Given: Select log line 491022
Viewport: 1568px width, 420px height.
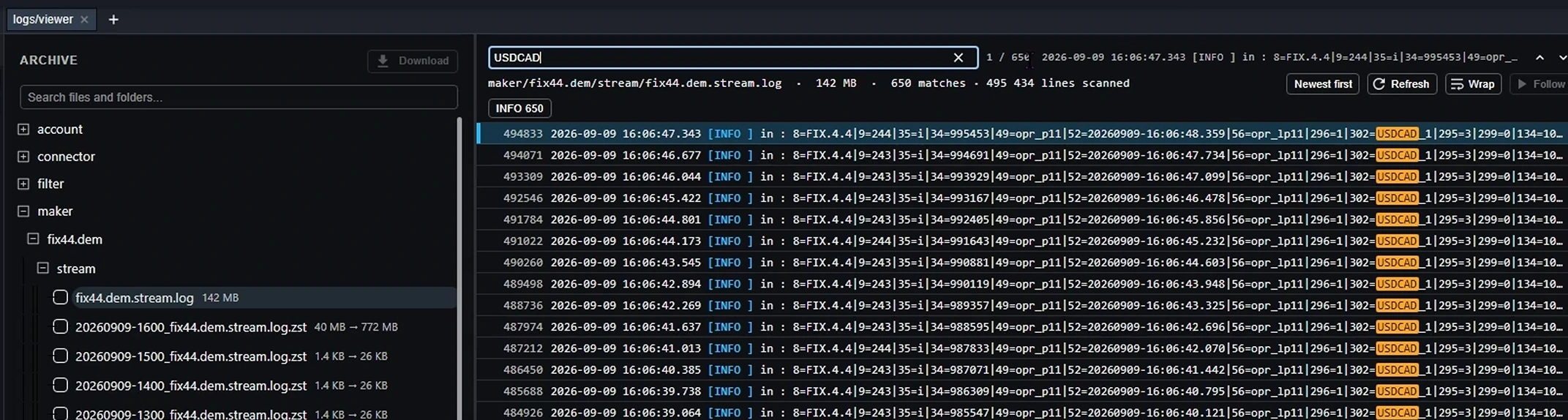Looking at the screenshot, I should tap(1022, 241).
